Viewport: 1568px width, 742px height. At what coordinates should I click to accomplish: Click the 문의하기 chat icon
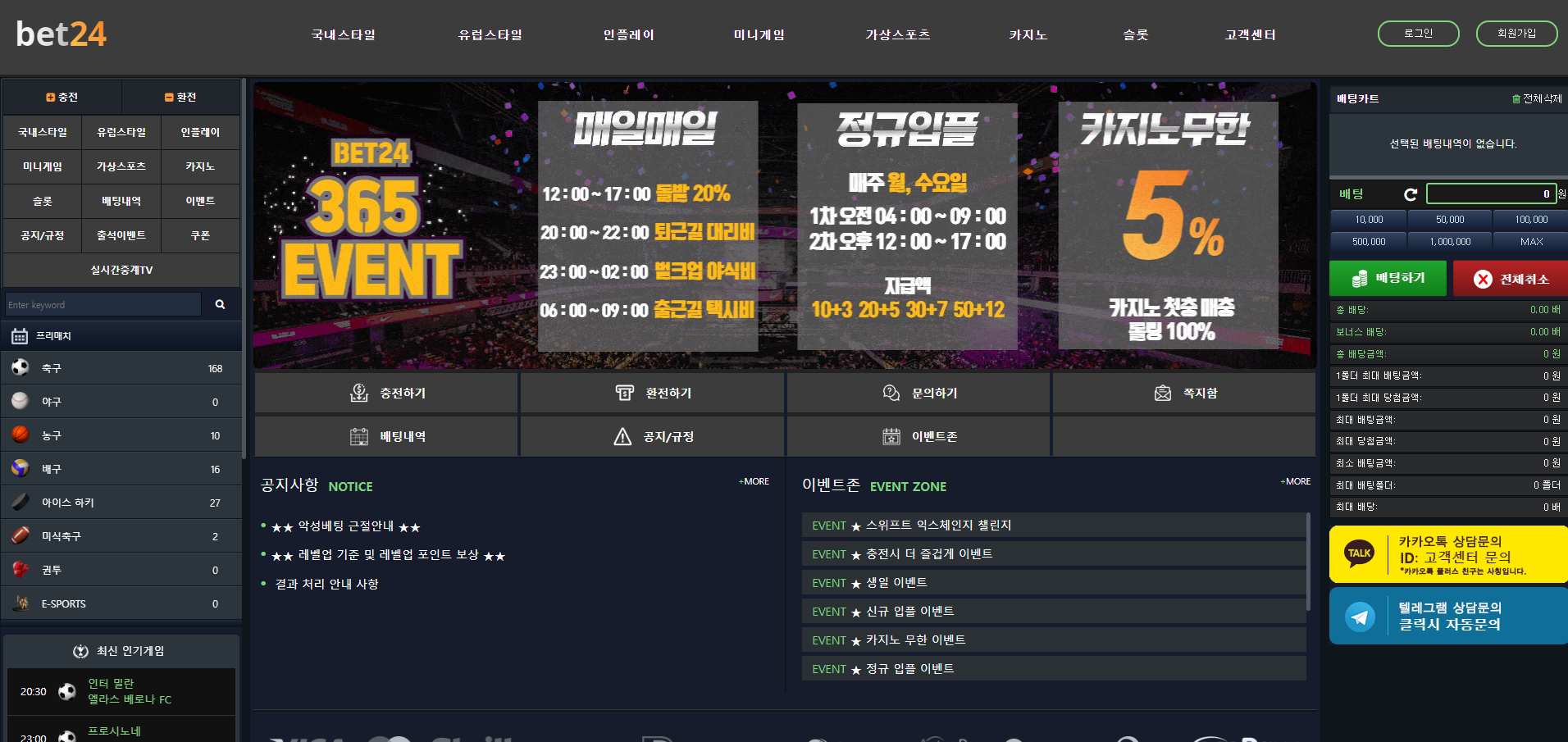point(891,393)
